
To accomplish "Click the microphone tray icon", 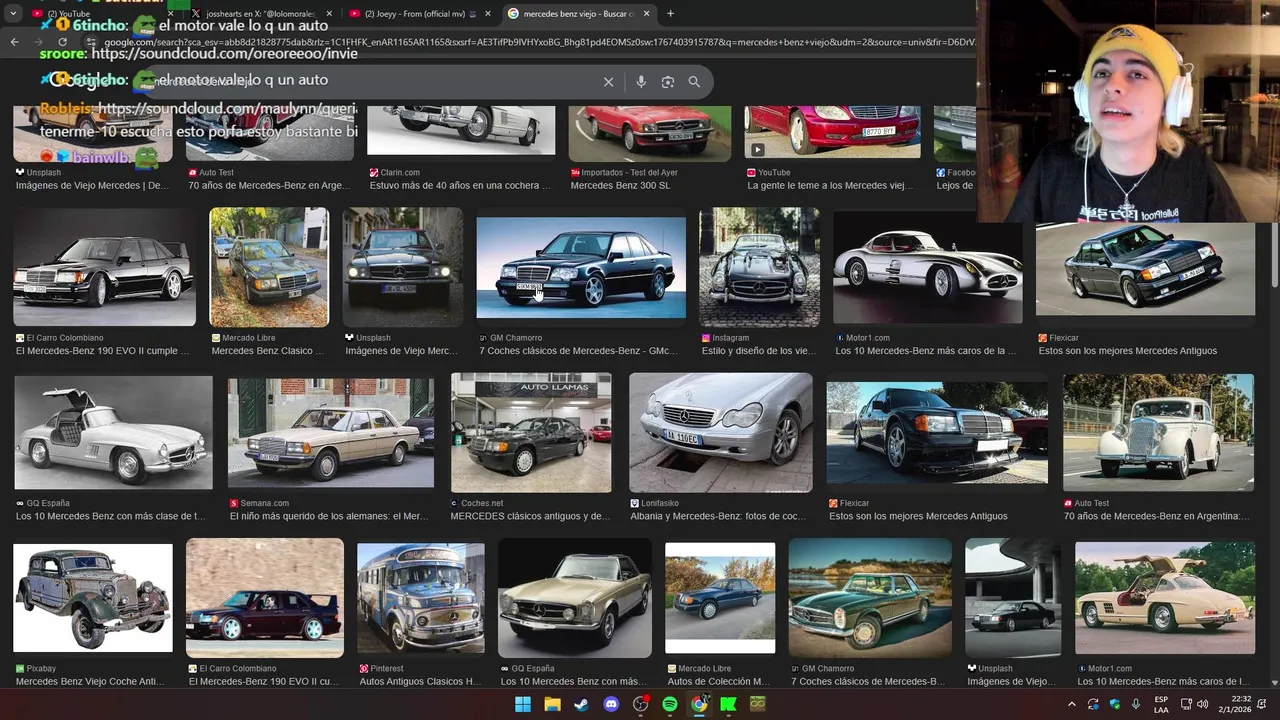I will [x=1136, y=704].
